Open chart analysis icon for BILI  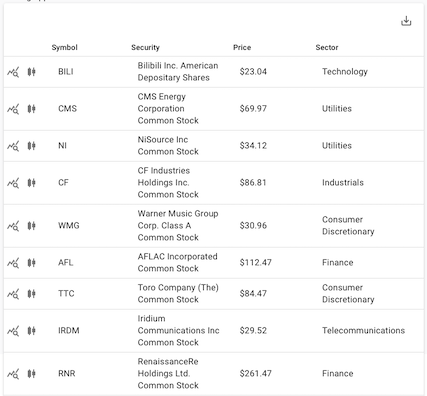pos(13,72)
